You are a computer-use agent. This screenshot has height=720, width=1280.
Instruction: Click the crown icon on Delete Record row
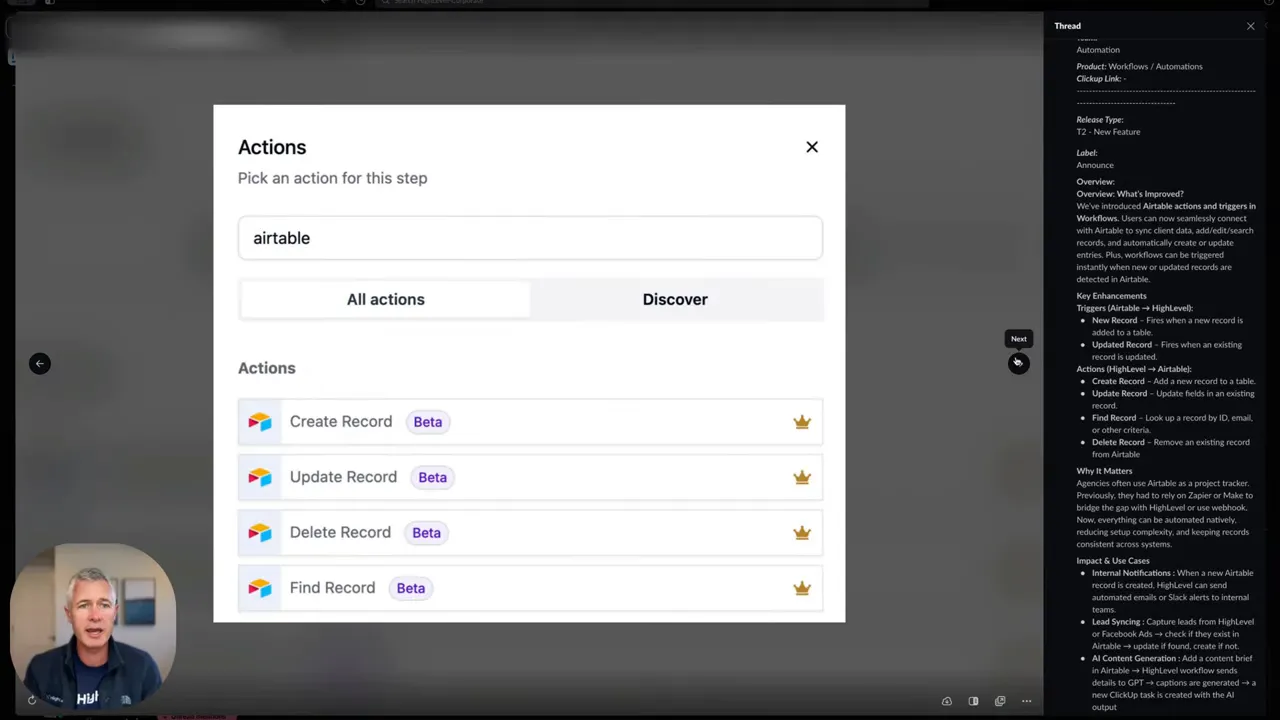(x=802, y=532)
